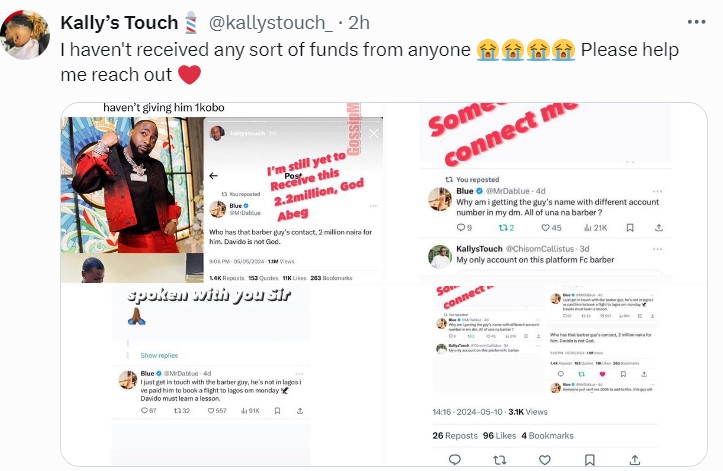
Task: Share Blue's tweet with 21K views
Action: pos(659,227)
